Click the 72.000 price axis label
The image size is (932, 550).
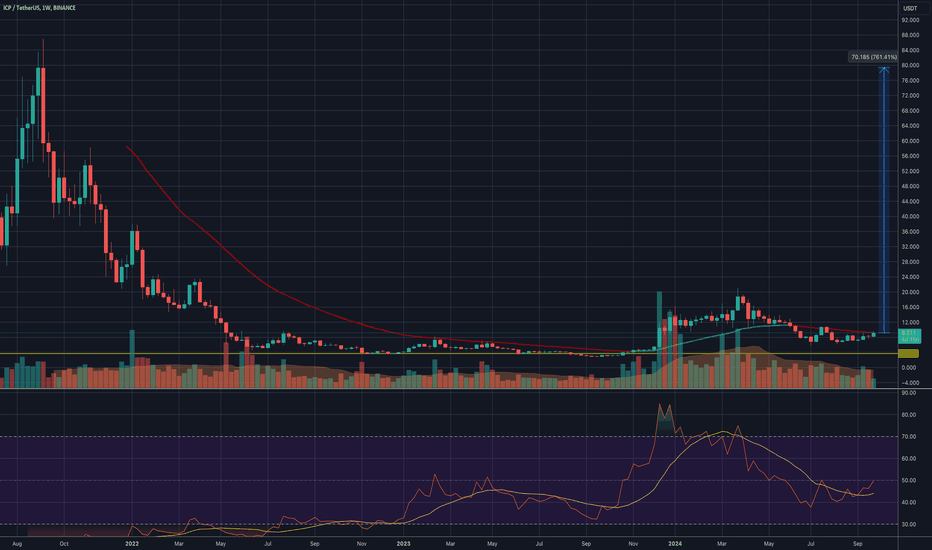coord(910,96)
